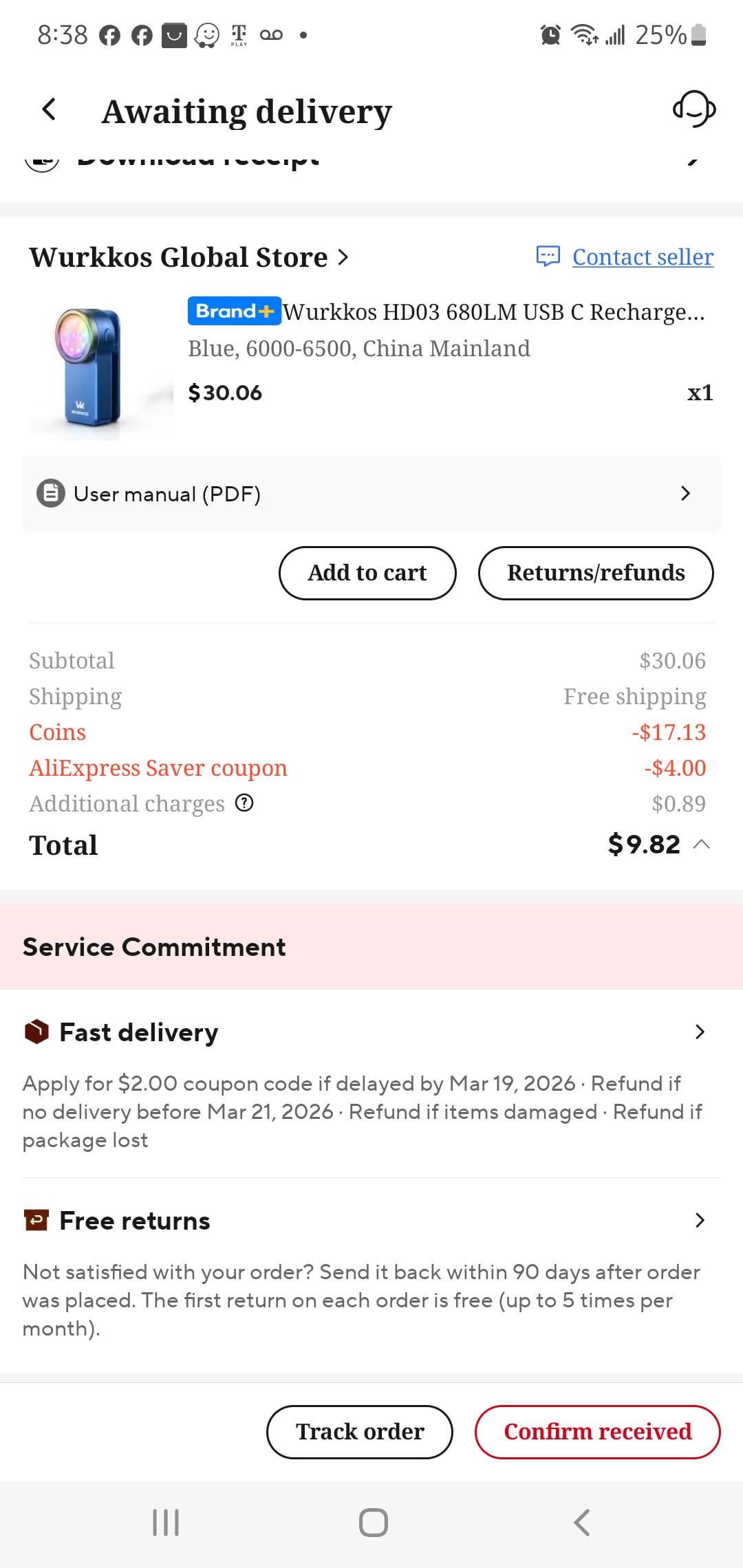Tap the Track order button
The width and height of the screenshot is (743, 1568).
(x=360, y=1432)
